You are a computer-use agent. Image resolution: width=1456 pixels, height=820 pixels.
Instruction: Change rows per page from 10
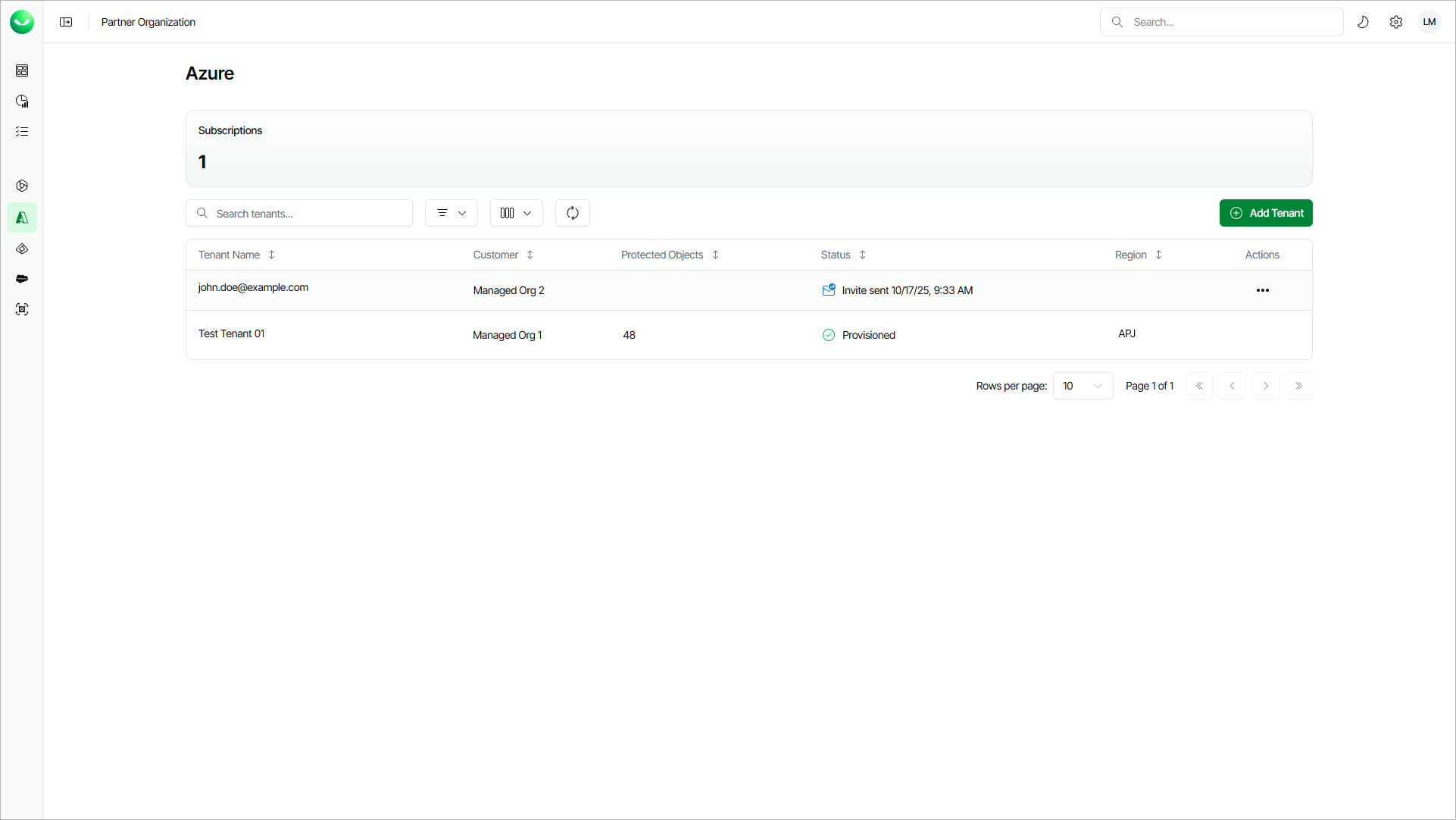[x=1083, y=386]
